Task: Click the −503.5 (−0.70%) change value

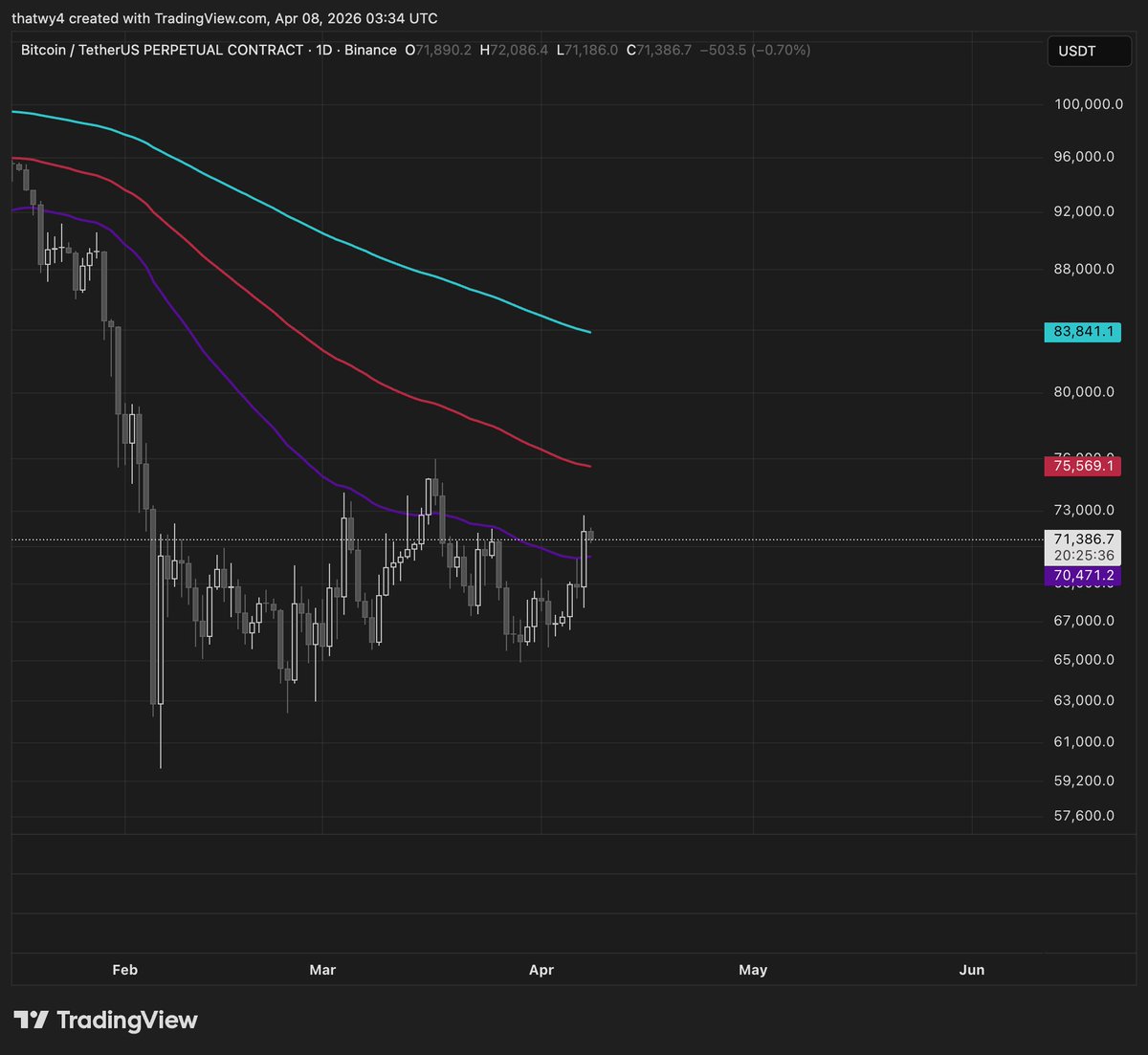Action: point(756,50)
